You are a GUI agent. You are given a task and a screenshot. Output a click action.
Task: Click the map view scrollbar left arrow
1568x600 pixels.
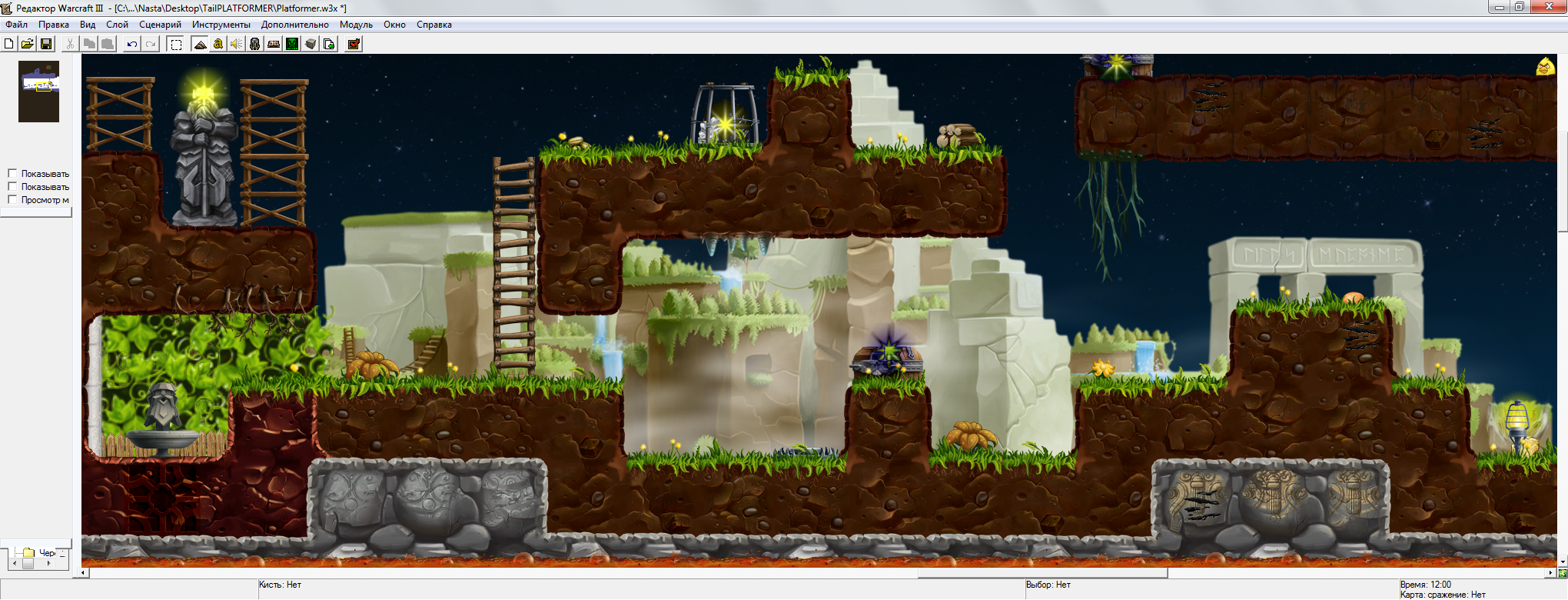click(85, 573)
